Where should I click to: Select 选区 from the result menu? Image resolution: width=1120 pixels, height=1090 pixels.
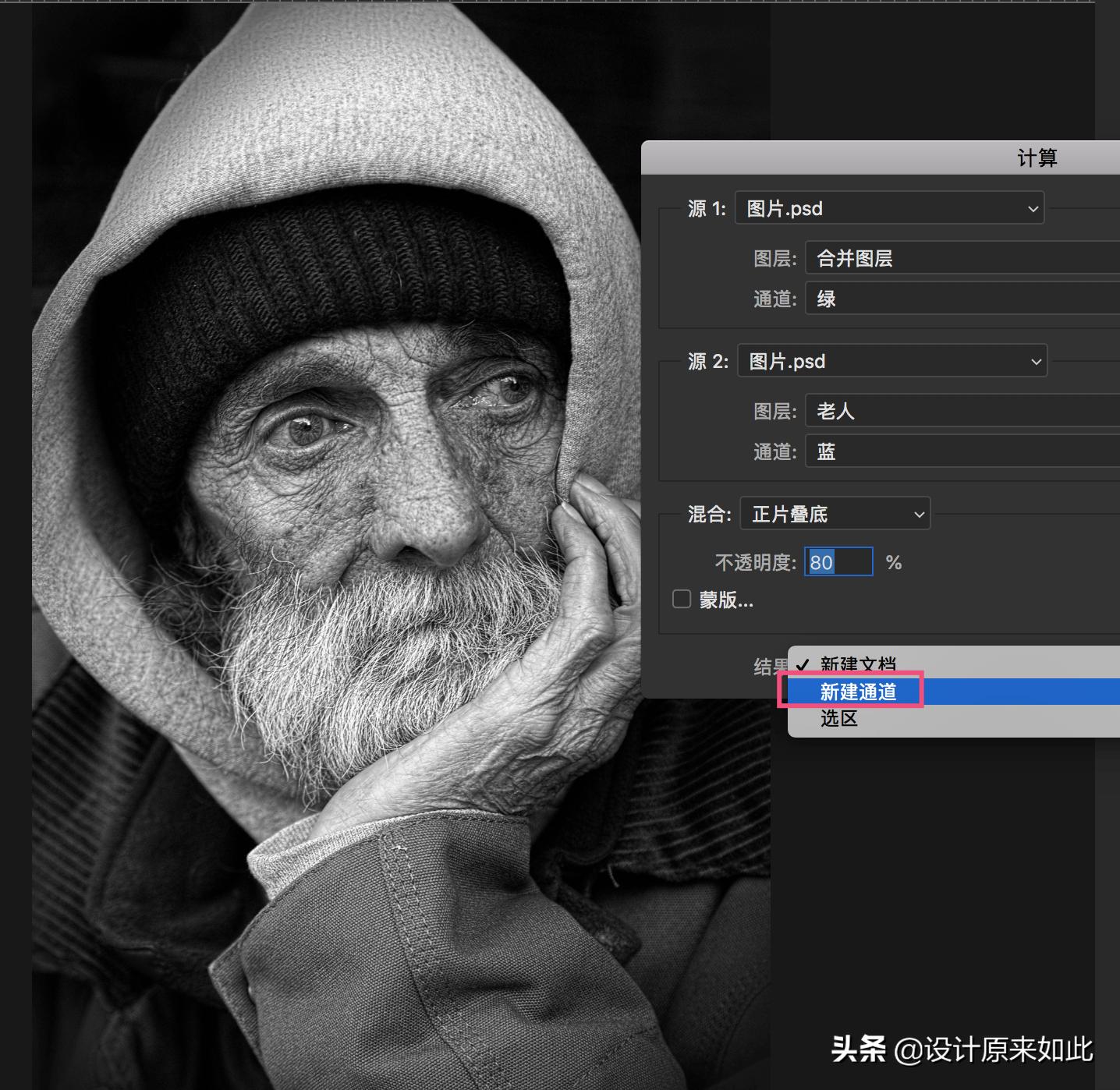pos(838,718)
